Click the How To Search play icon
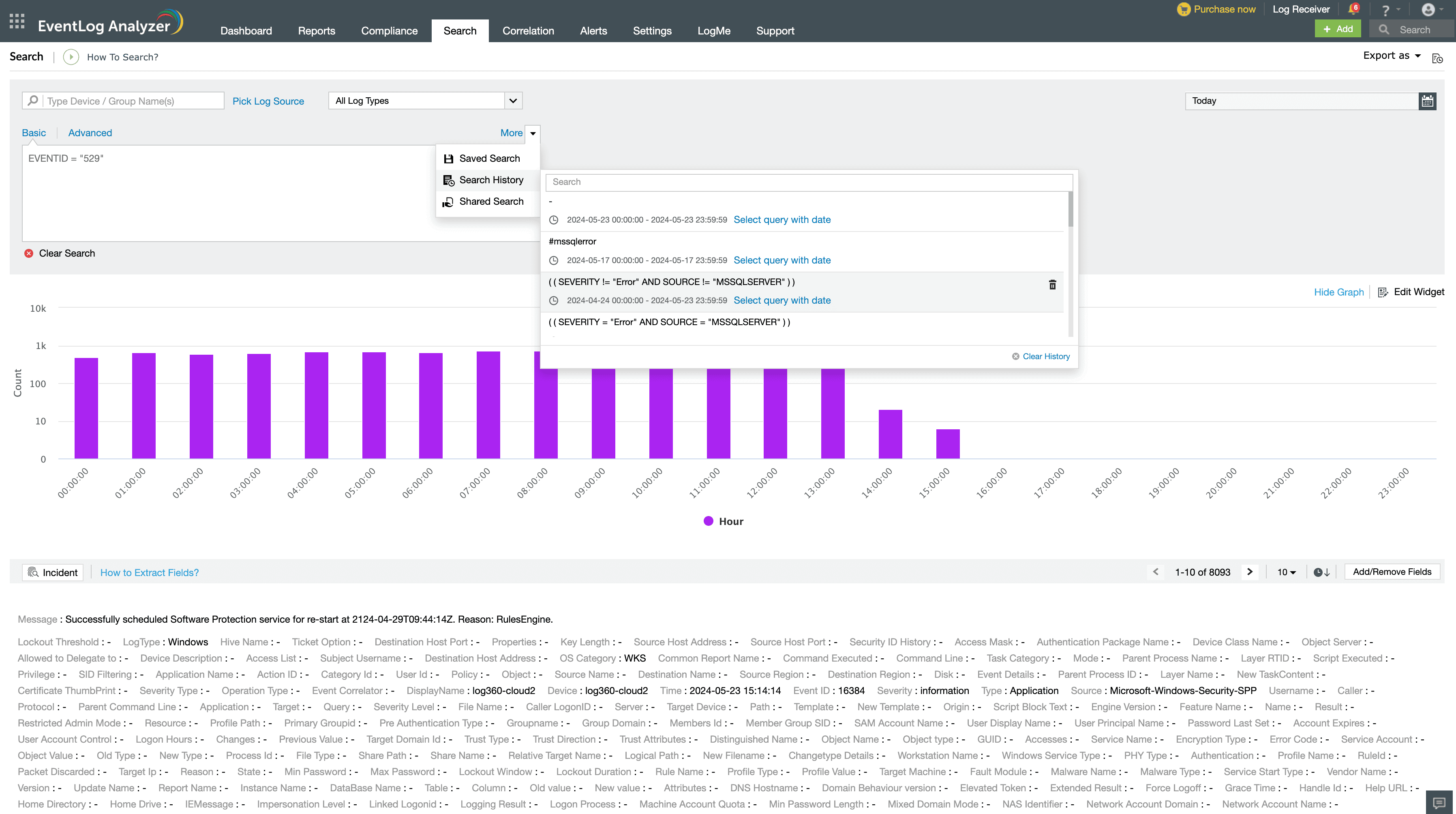The width and height of the screenshot is (1456, 814). 71,57
